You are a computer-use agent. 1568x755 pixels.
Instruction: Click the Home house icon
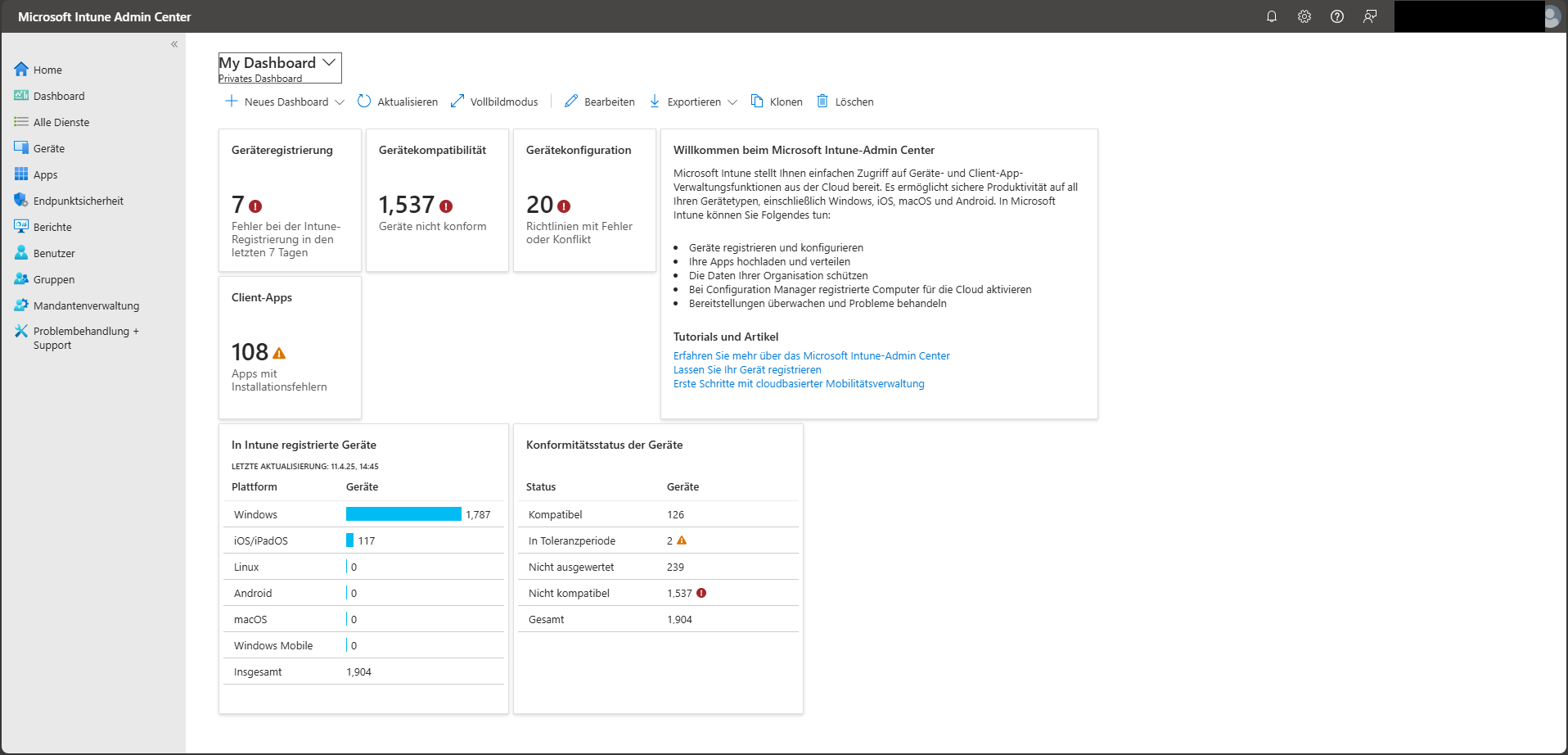pyautogui.click(x=21, y=70)
